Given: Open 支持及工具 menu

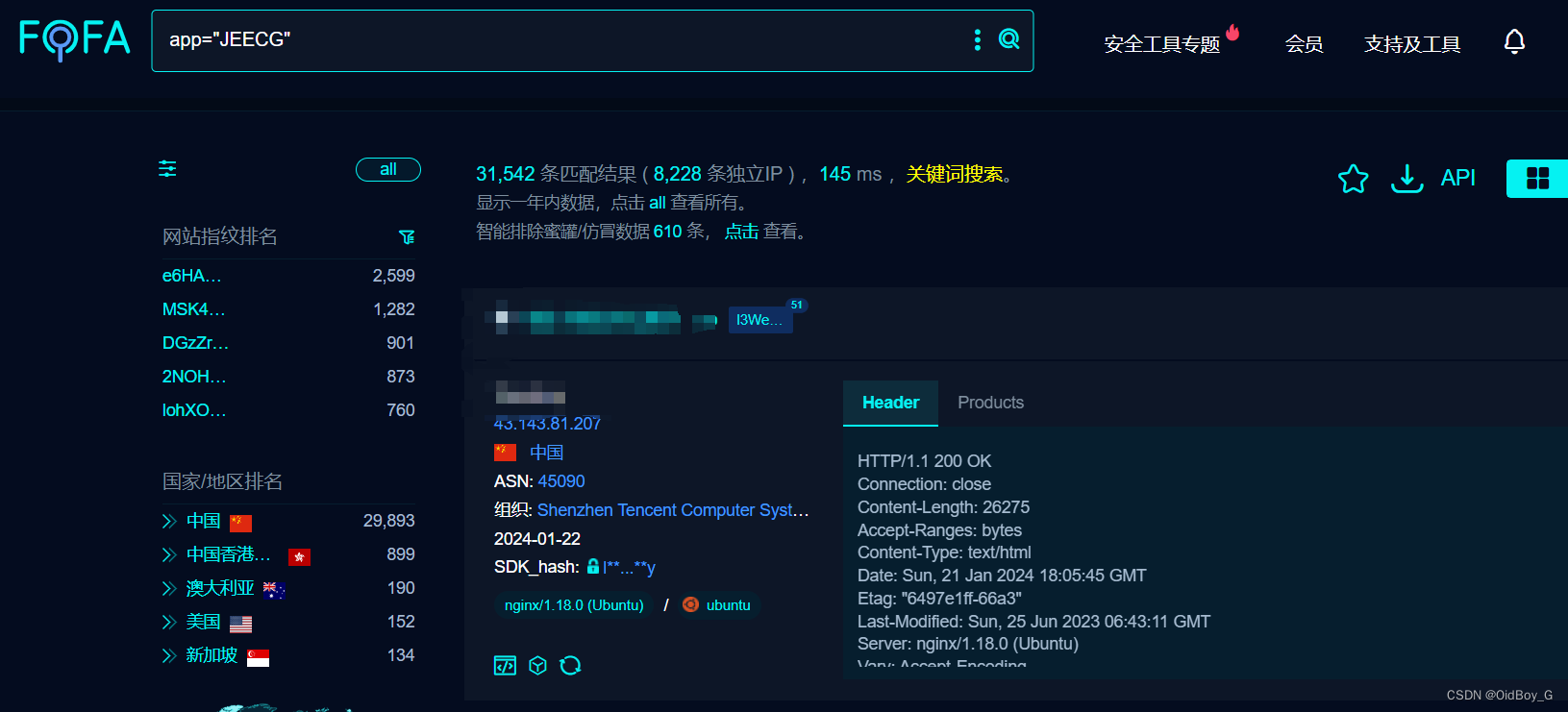Looking at the screenshot, I should 1412,44.
